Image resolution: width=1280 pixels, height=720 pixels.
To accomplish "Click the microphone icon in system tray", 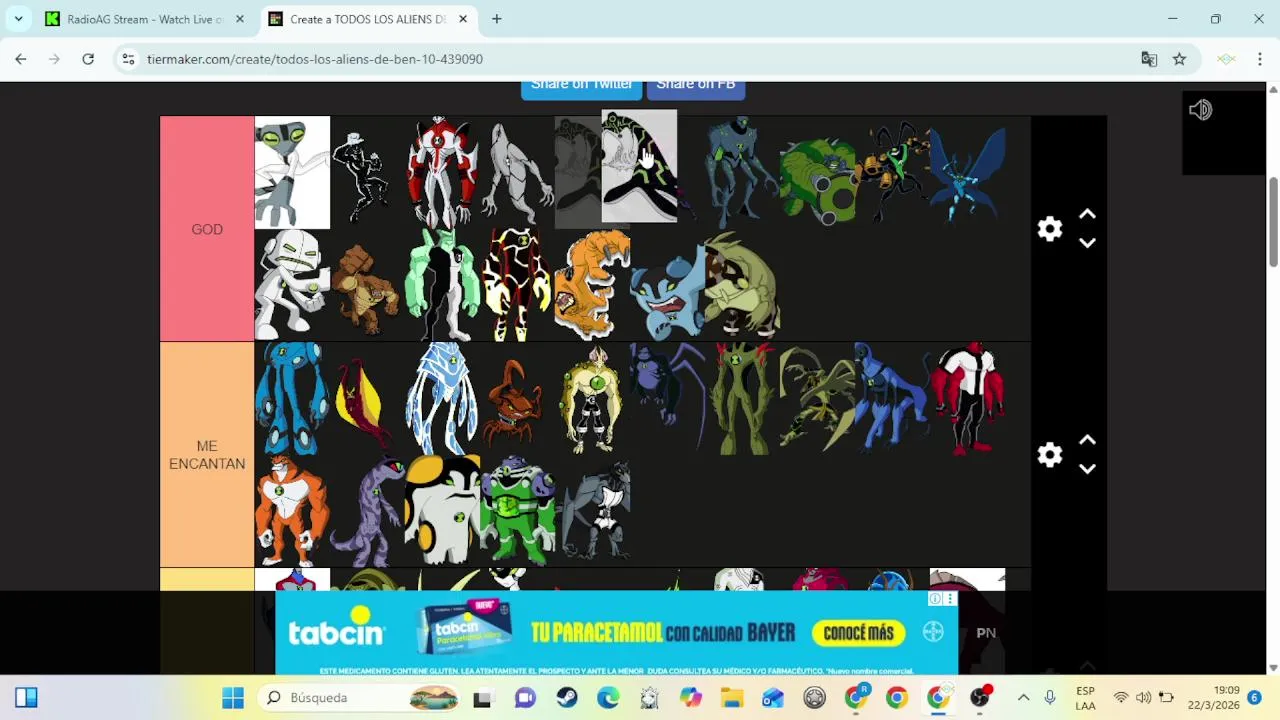I will [1050, 698].
